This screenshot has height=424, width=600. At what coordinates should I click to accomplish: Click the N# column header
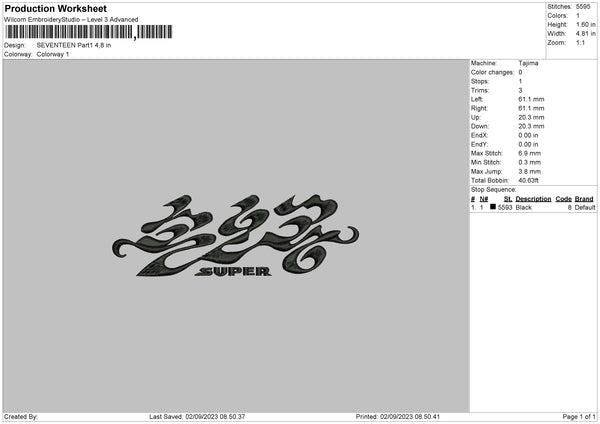(484, 199)
